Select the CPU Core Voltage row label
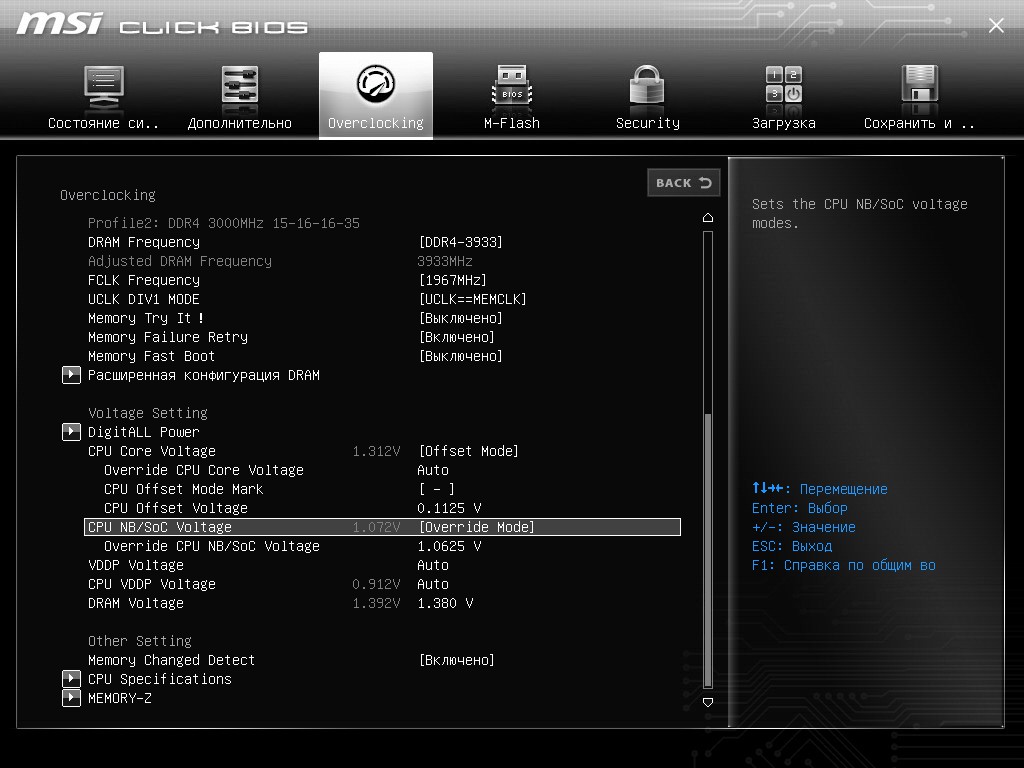1024x768 pixels. [x=152, y=451]
